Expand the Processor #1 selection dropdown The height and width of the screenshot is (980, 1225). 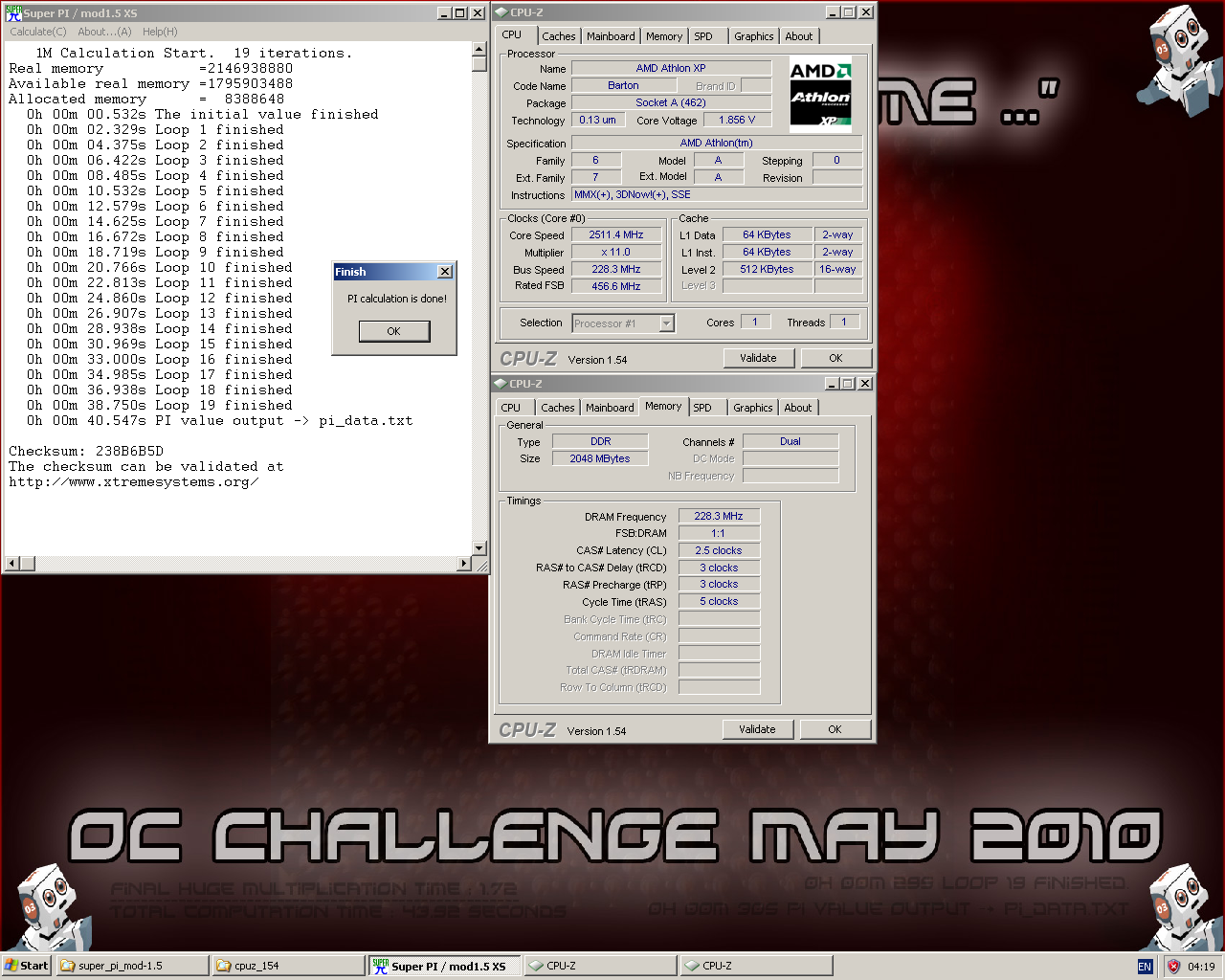coord(667,323)
